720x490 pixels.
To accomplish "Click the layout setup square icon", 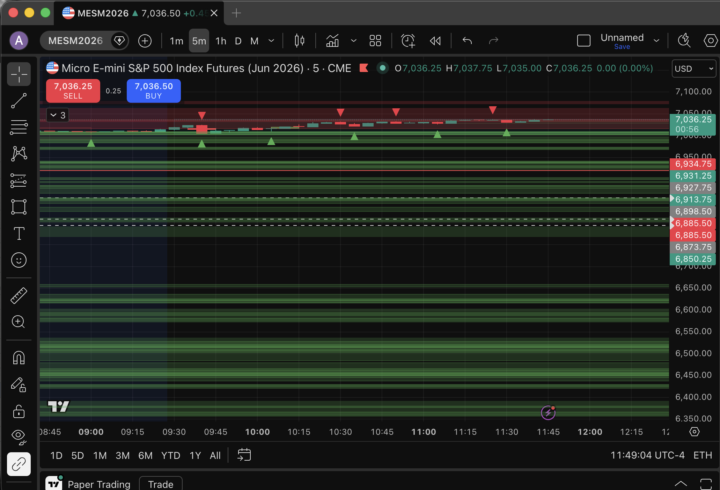I will pos(584,41).
